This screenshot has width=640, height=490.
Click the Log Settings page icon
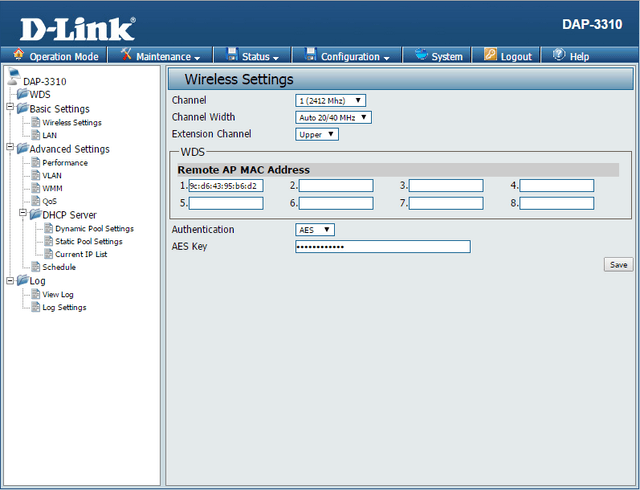tap(36, 307)
